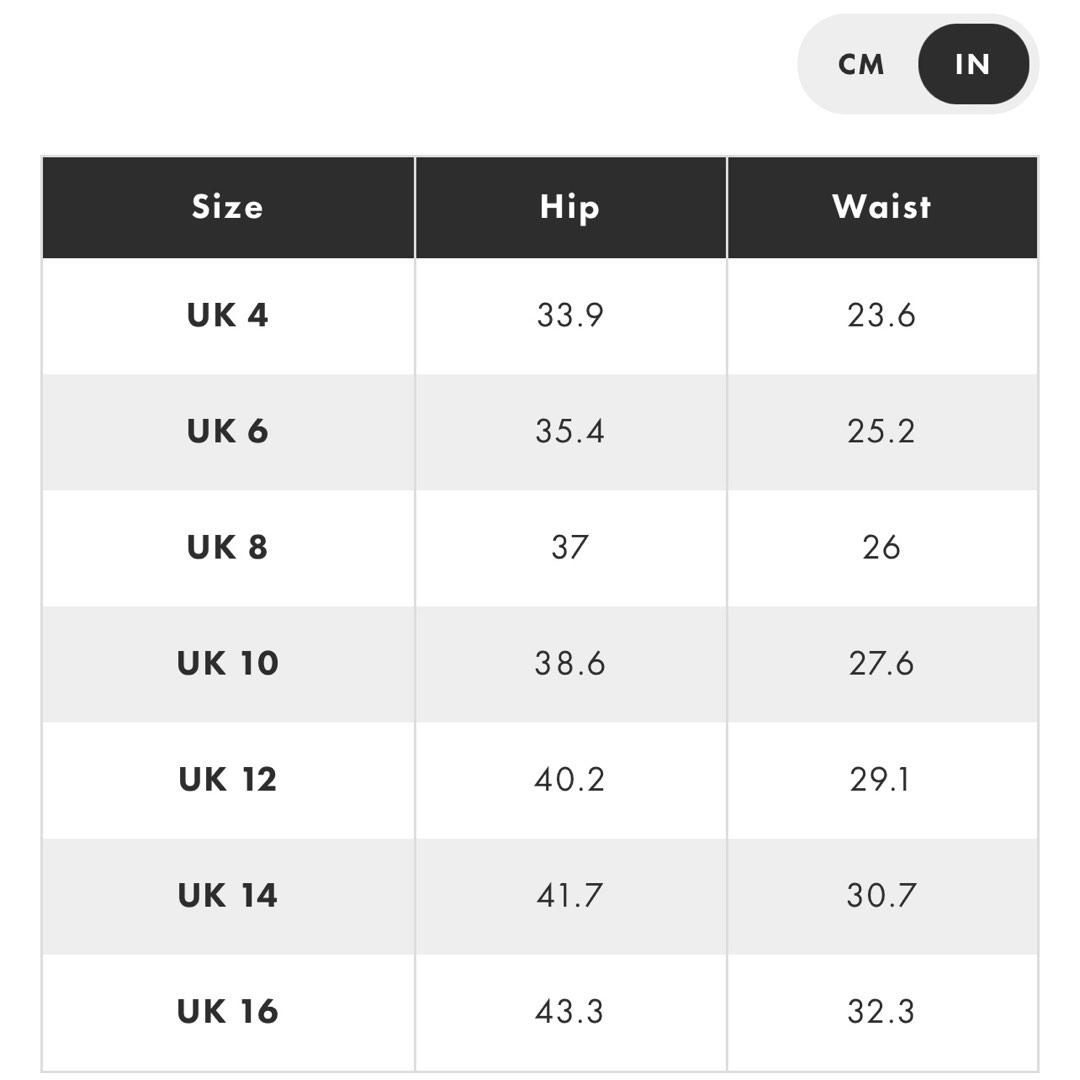Select the UK 12 size row label

click(228, 779)
